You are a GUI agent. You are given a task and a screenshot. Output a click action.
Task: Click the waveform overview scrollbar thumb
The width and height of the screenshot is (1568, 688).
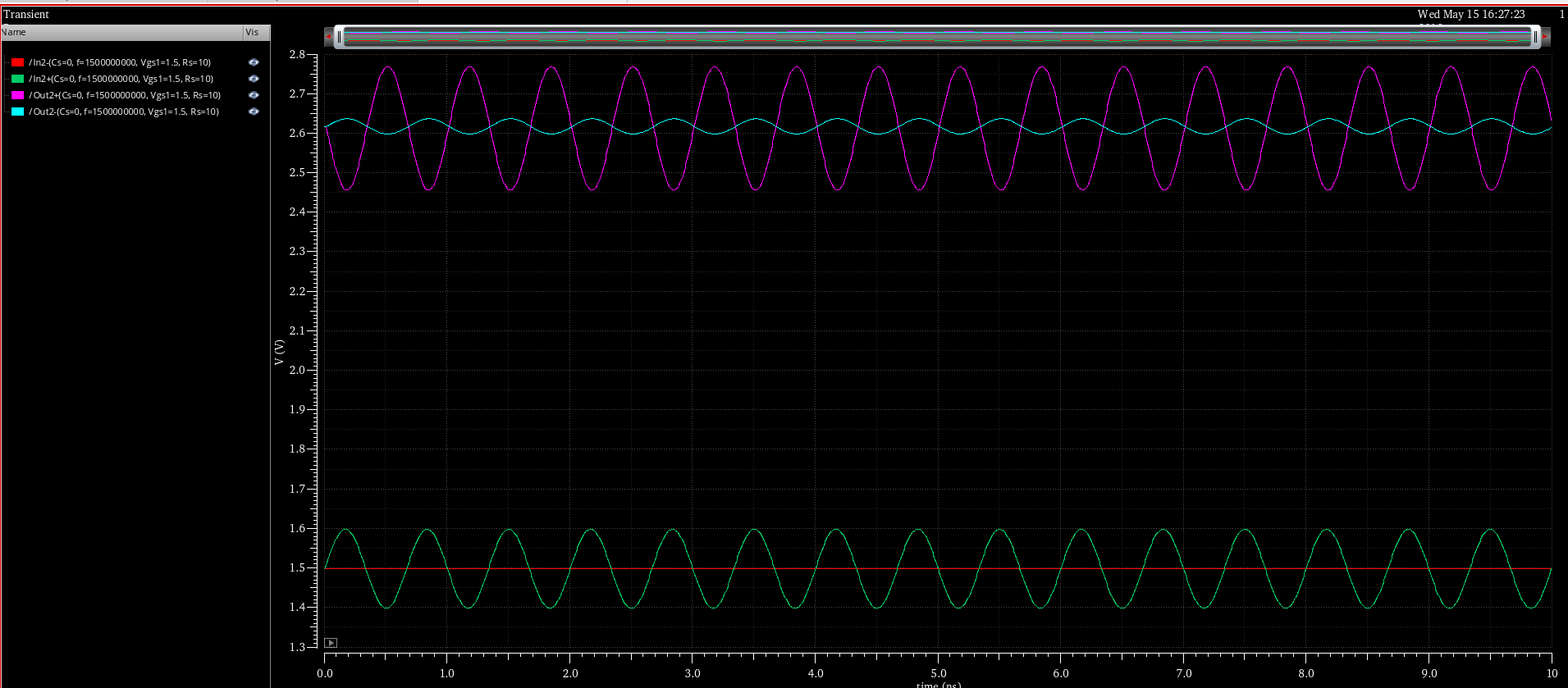[x=938, y=36]
